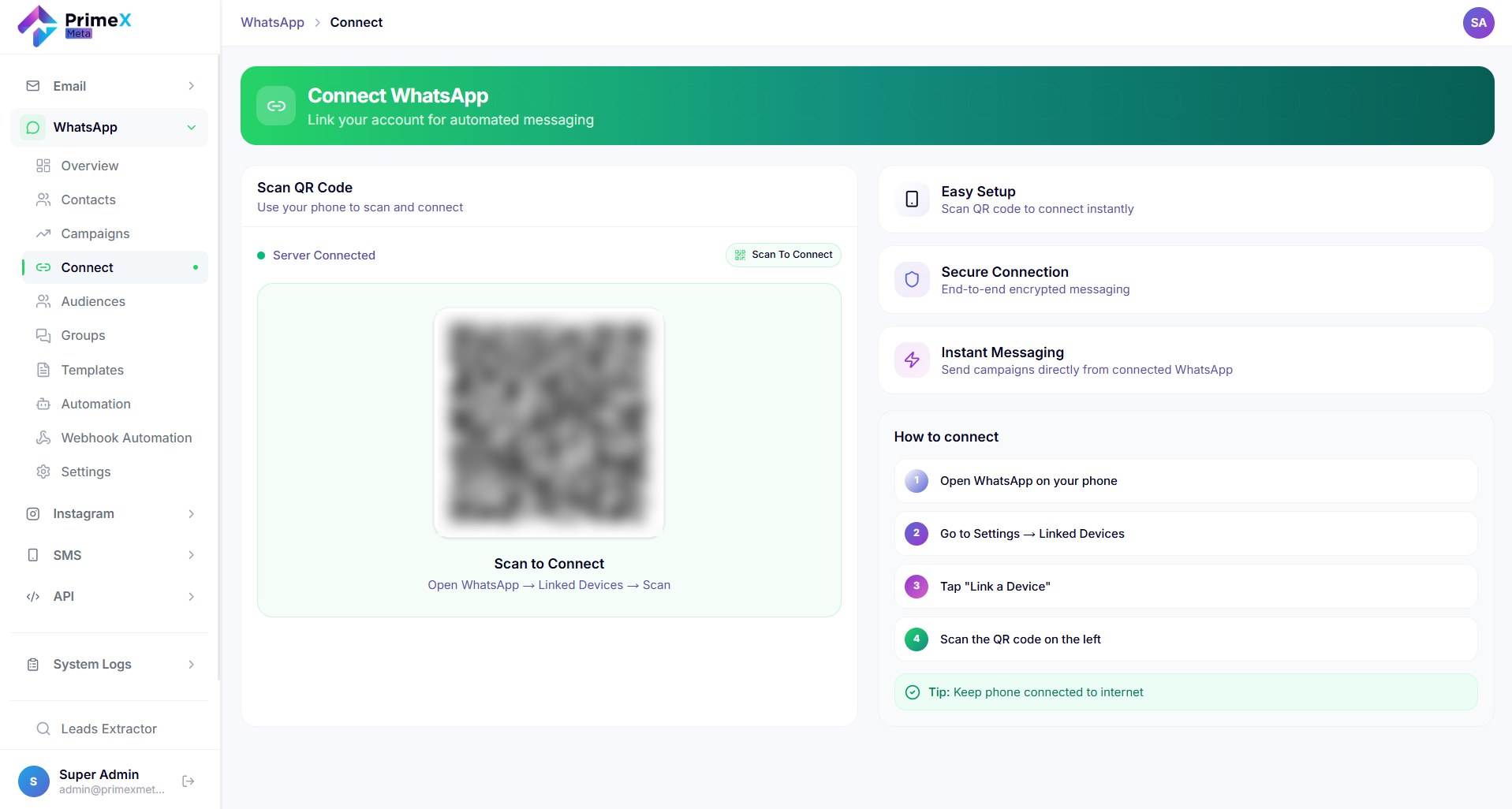Screen dimensions: 1512x809
Task: Click the lightning icon next to Instant Messaging
Action: click(x=912, y=360)
